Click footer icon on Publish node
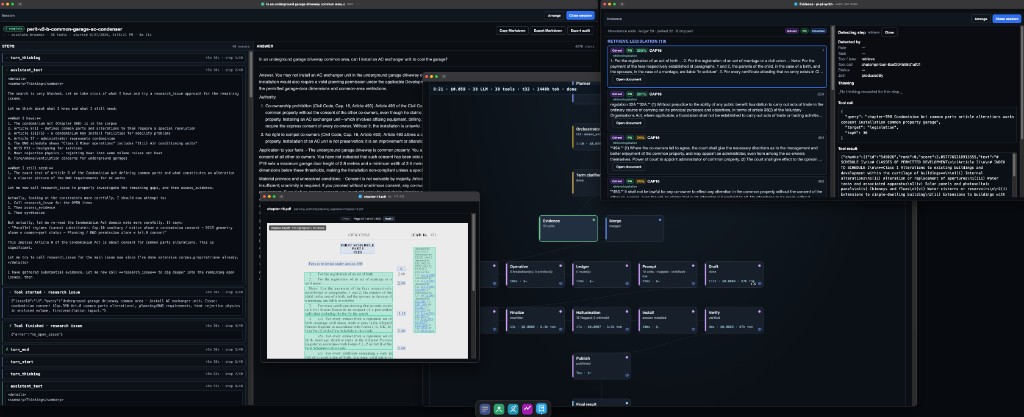Viewport: 1024px width, 417px height. click(x=626, y=375)
